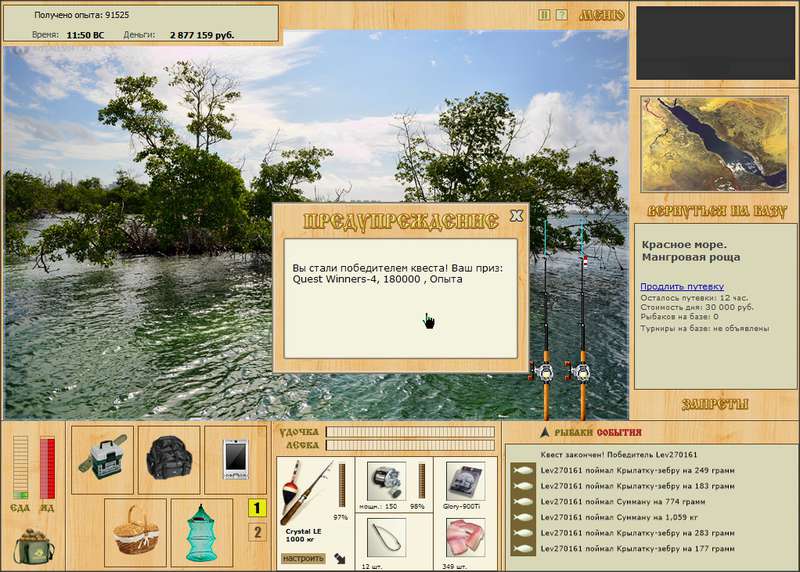Screen dimensions: 800x572
Task: Switch to rod slot 2
Action: [x=257, y=532]
